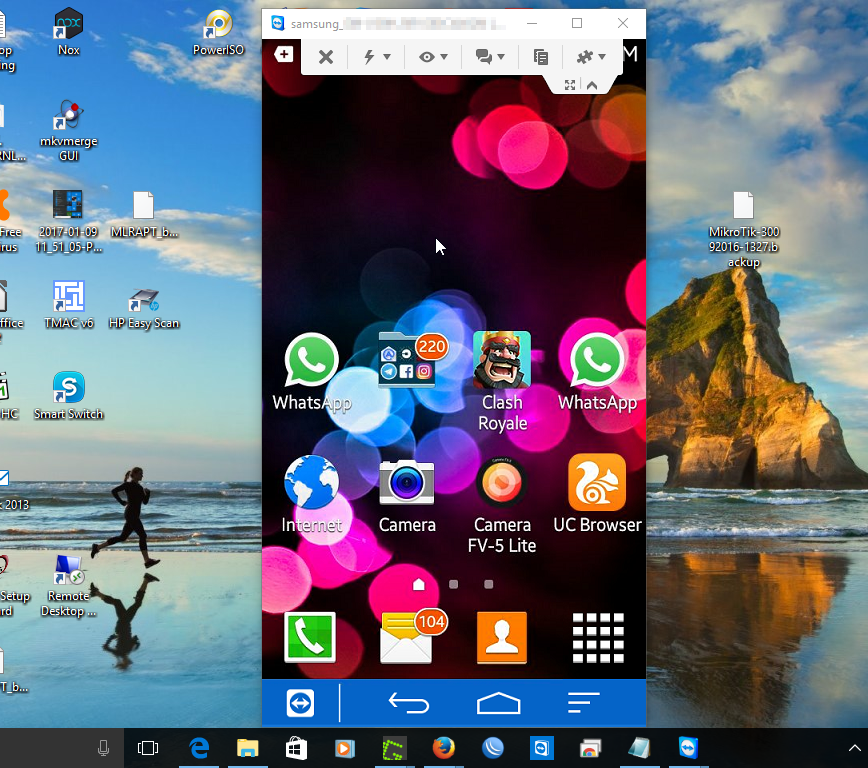Launch Clash Royale

point(501,360)
